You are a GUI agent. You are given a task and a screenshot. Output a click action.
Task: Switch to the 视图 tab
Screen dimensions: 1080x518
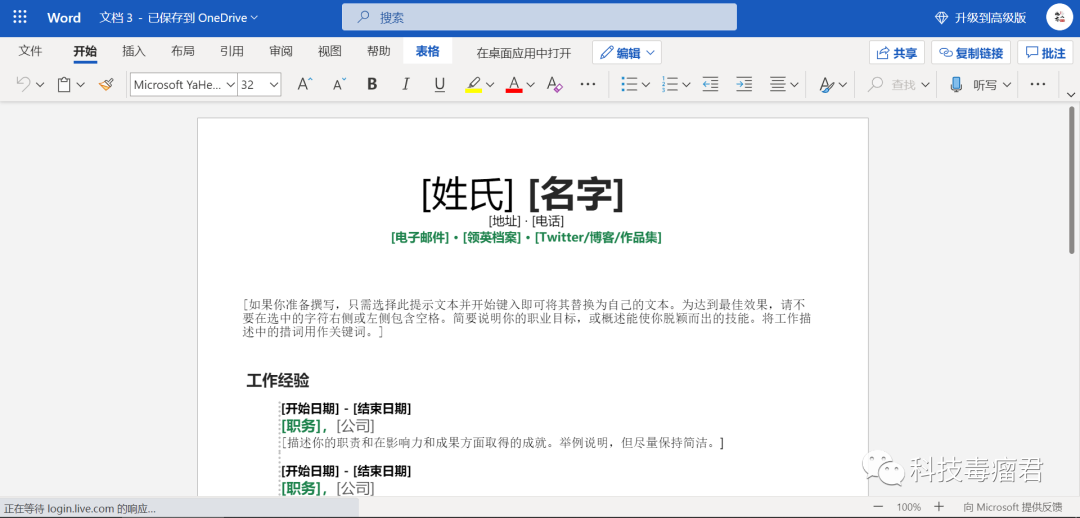330,51
